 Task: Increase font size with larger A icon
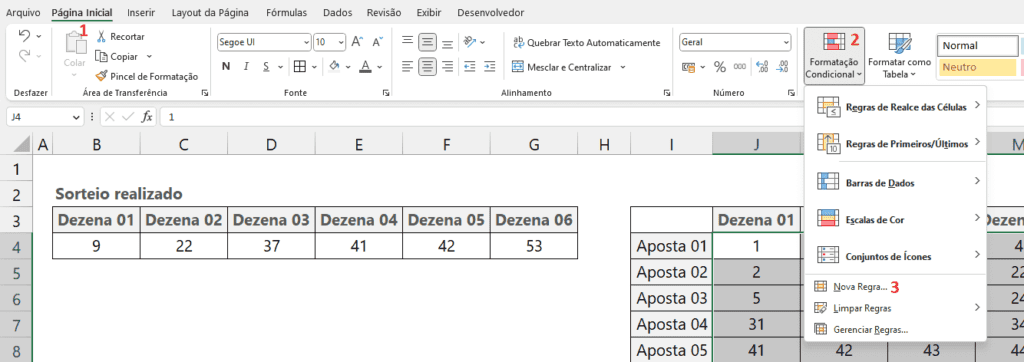coord(357,42)
